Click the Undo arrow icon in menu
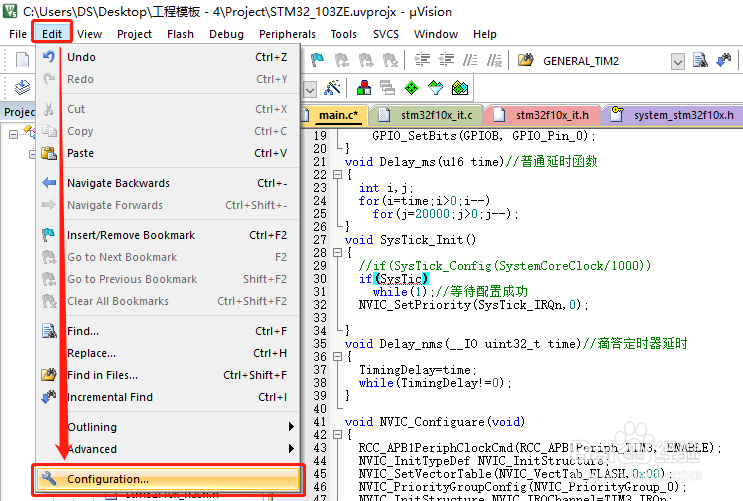 [x=49, y=57]
